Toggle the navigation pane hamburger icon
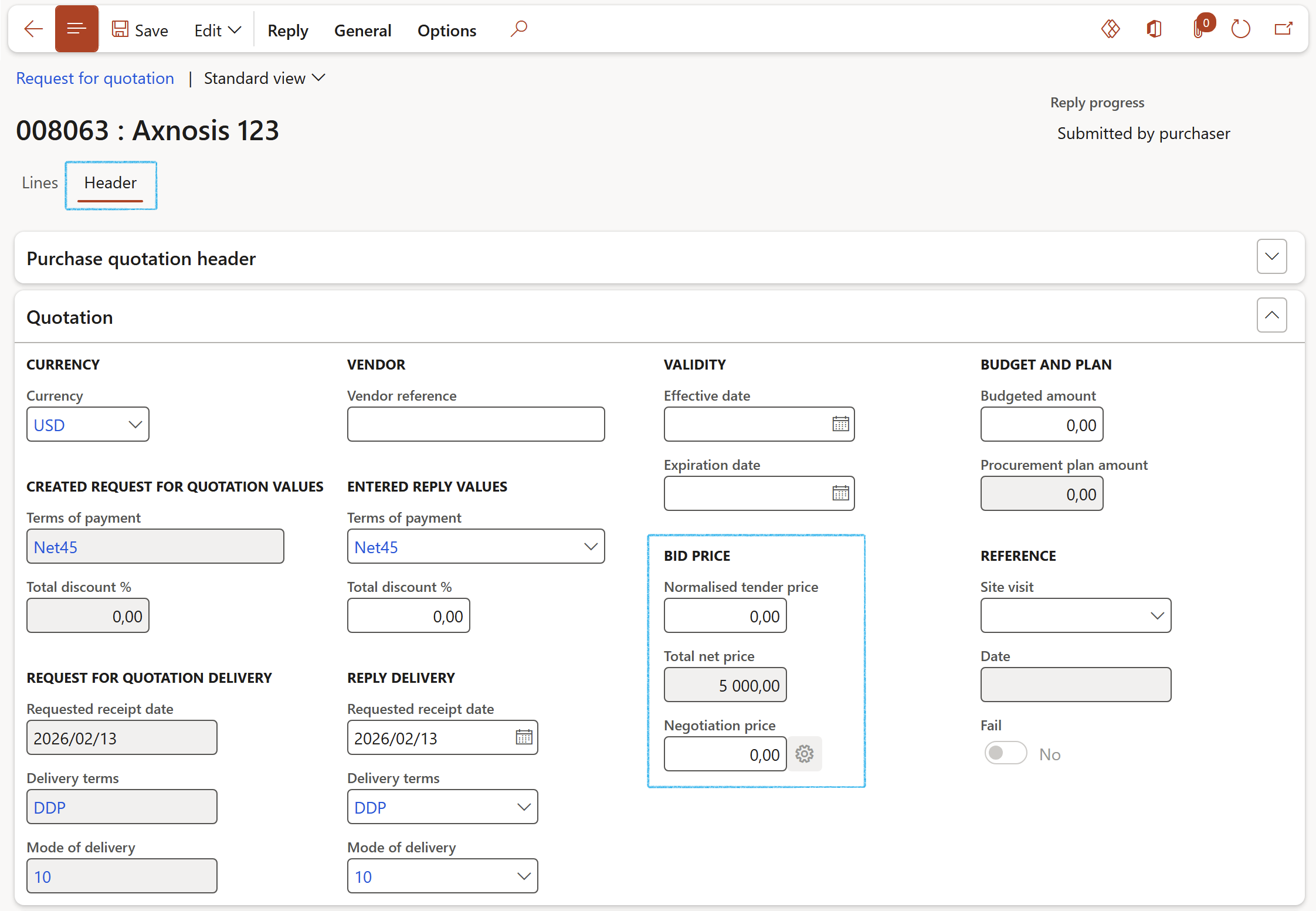1316x911 pixels. (76, 29)
